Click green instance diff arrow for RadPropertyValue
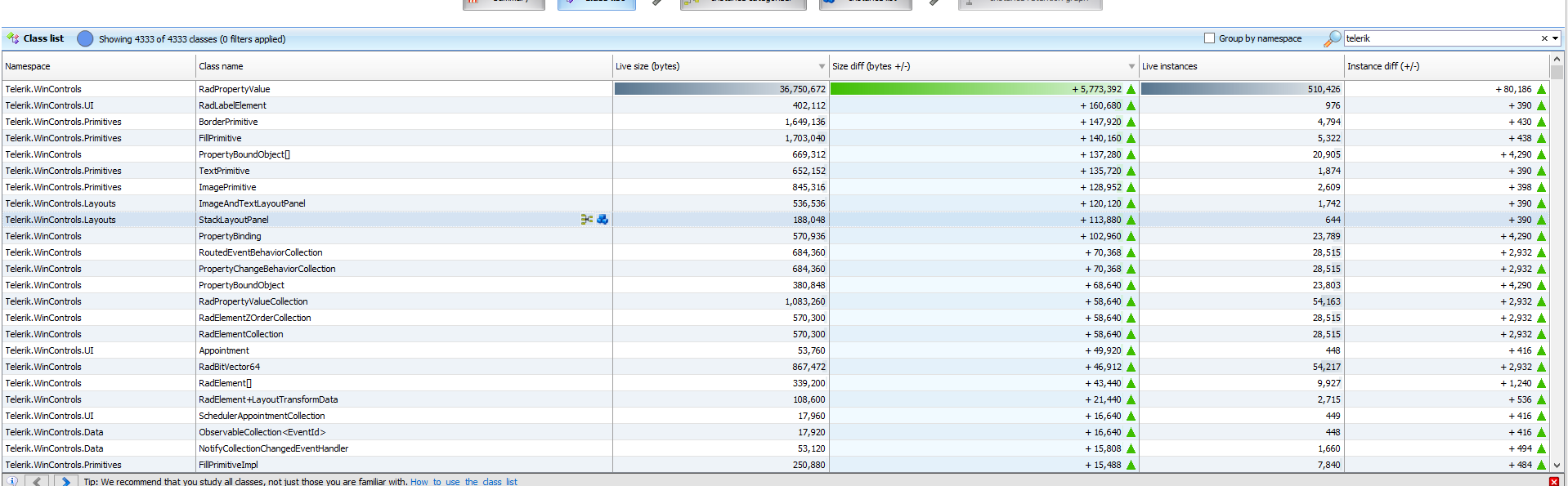The height and width of the screenshot is (486, 1568). click(1541, 89)
